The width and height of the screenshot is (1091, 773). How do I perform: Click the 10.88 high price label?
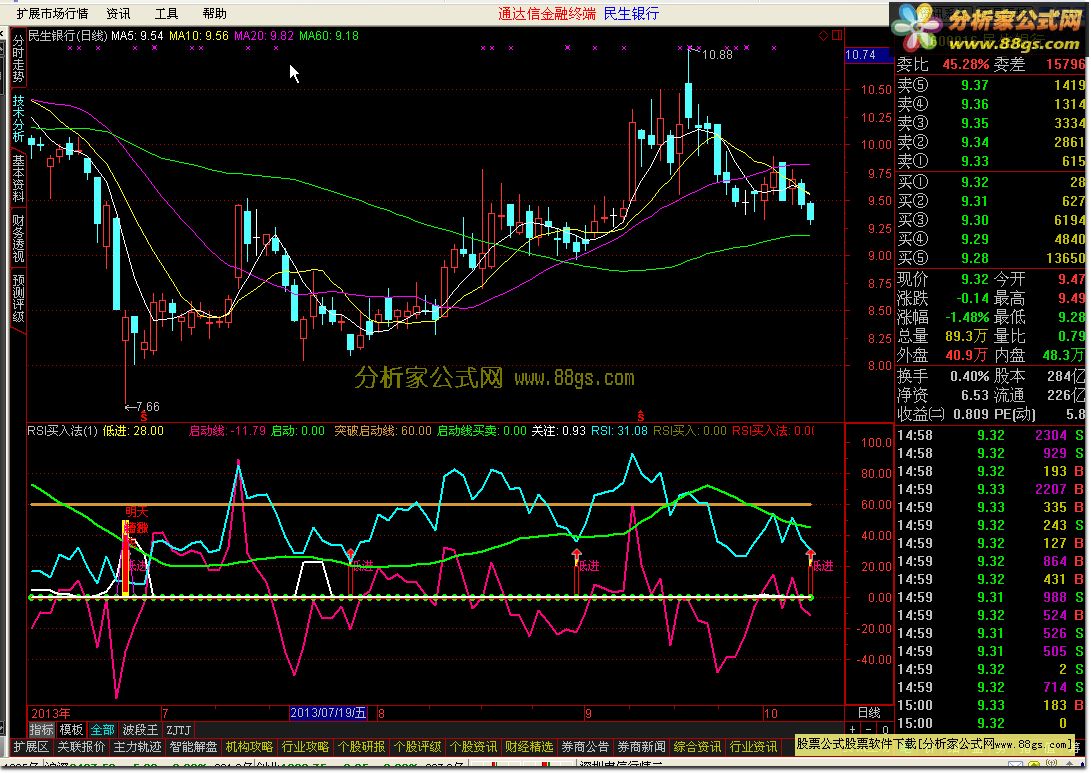[717, 54]
